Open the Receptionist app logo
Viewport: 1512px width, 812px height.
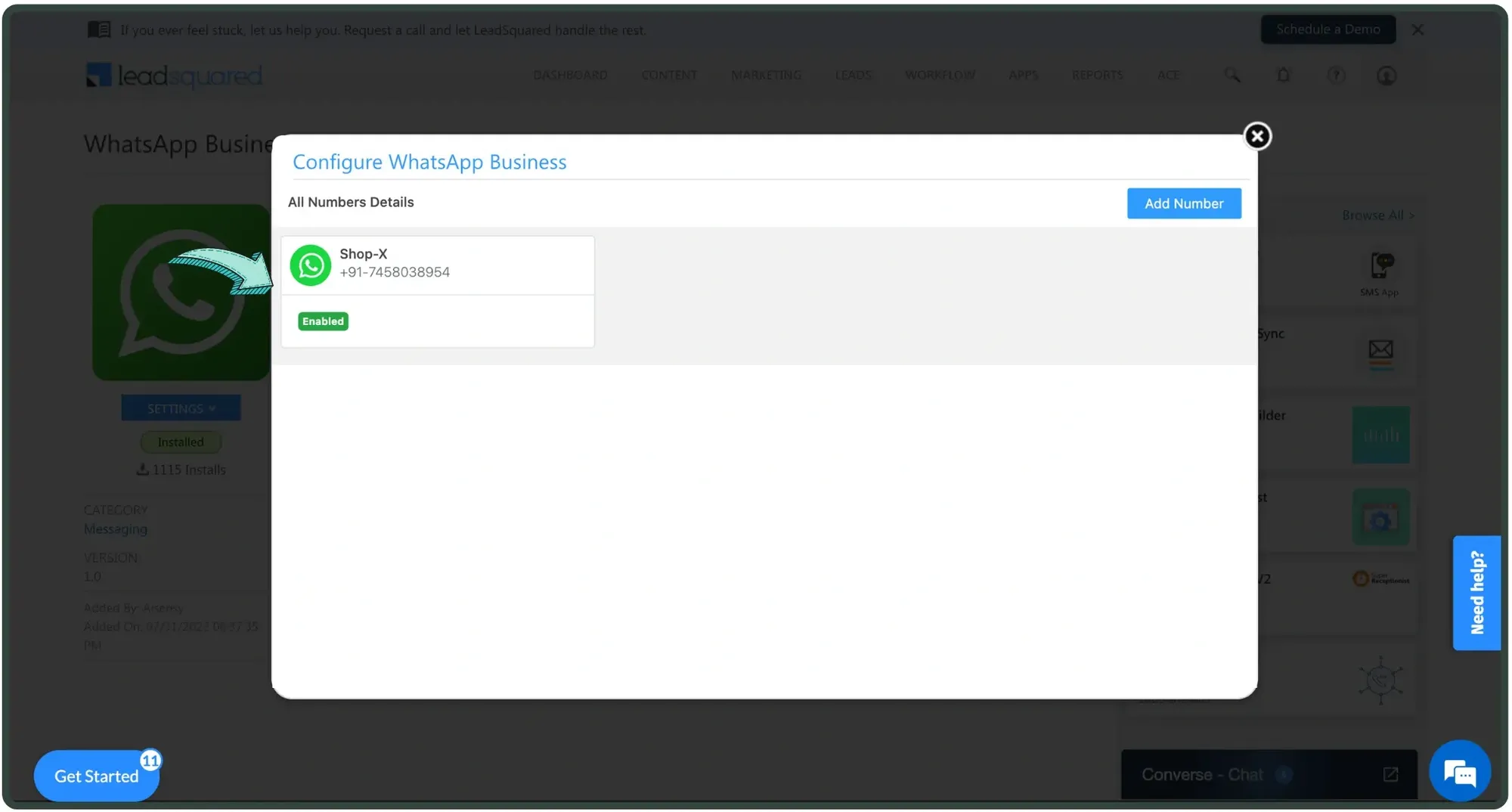[x=1380, y=579]
